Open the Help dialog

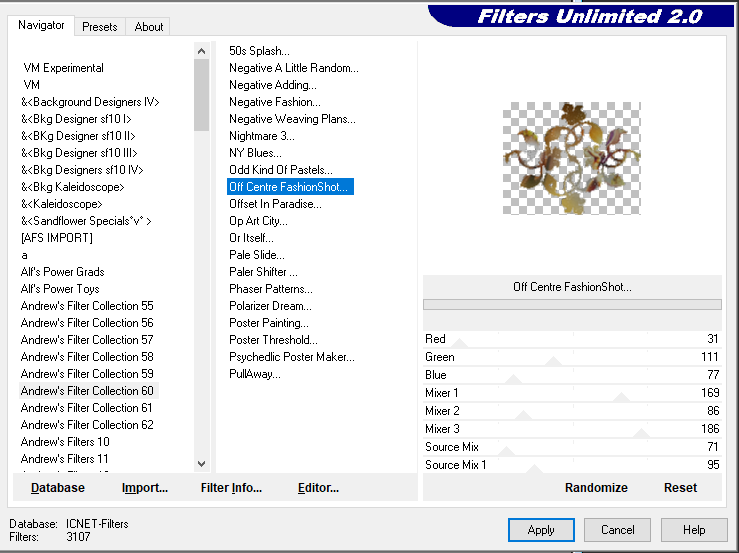[694, 530]
